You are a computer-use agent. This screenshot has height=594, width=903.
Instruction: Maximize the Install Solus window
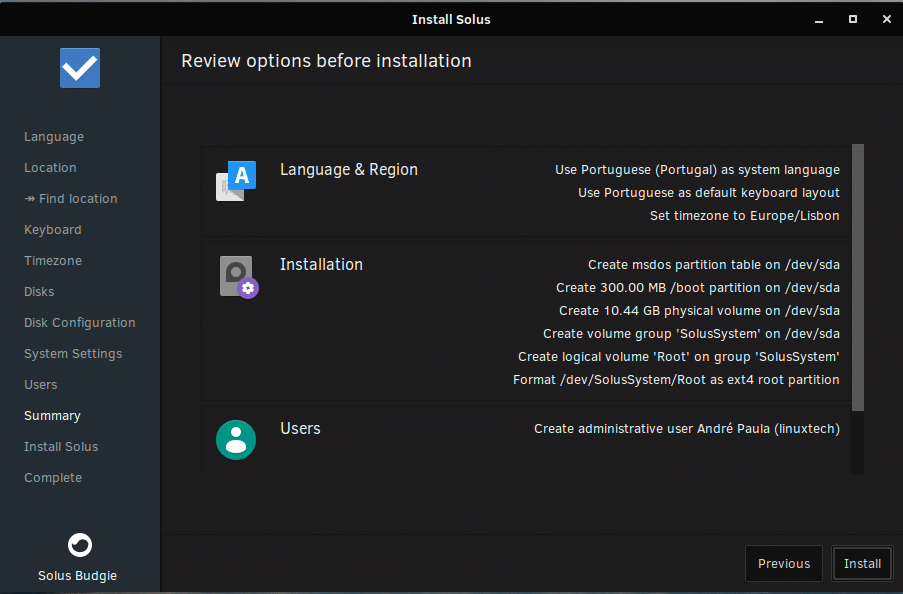pyautogui.click(x=853, y=20)
